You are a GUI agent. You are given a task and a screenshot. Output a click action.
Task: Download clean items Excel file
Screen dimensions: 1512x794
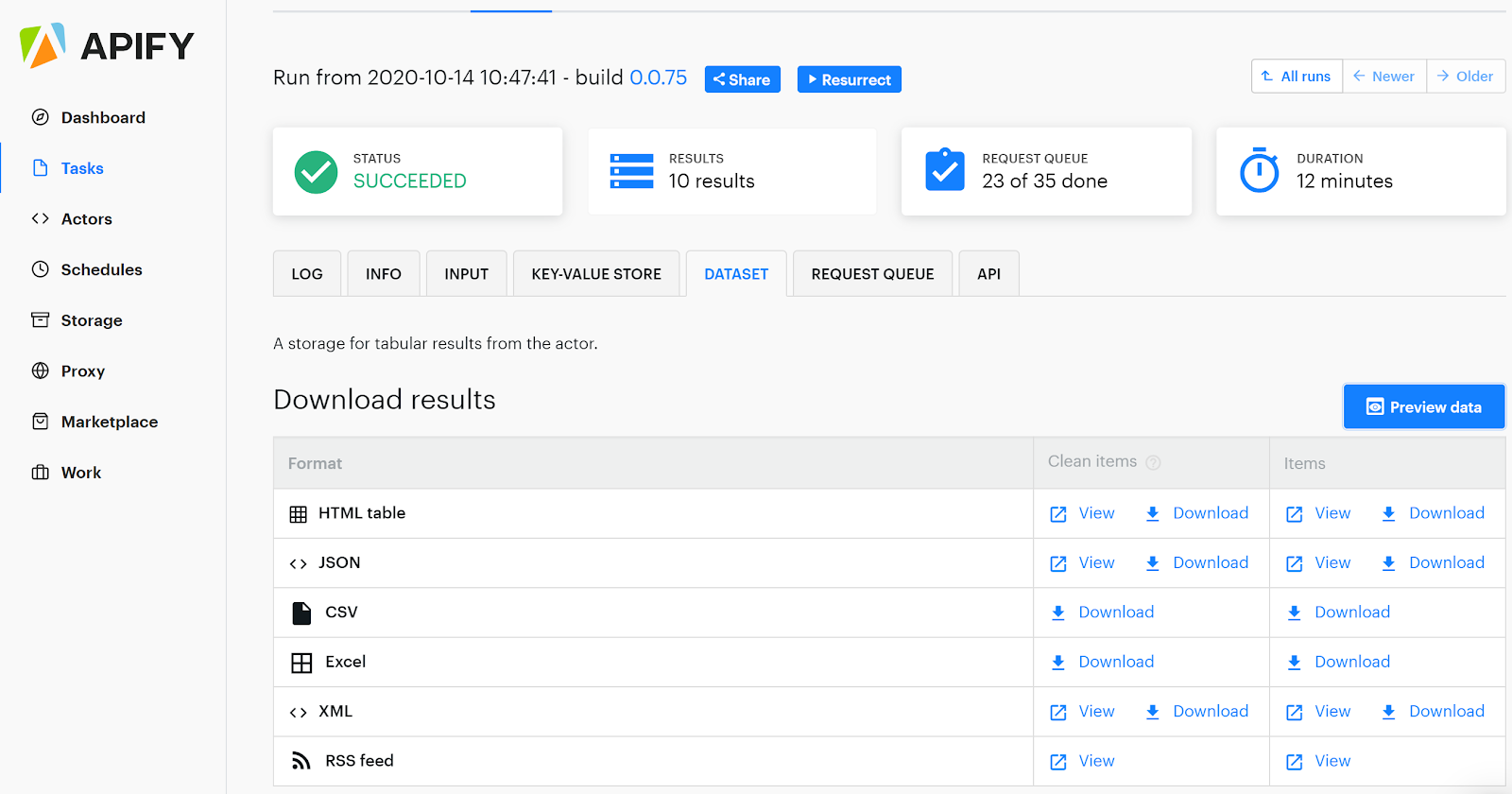click(1102, 662)
